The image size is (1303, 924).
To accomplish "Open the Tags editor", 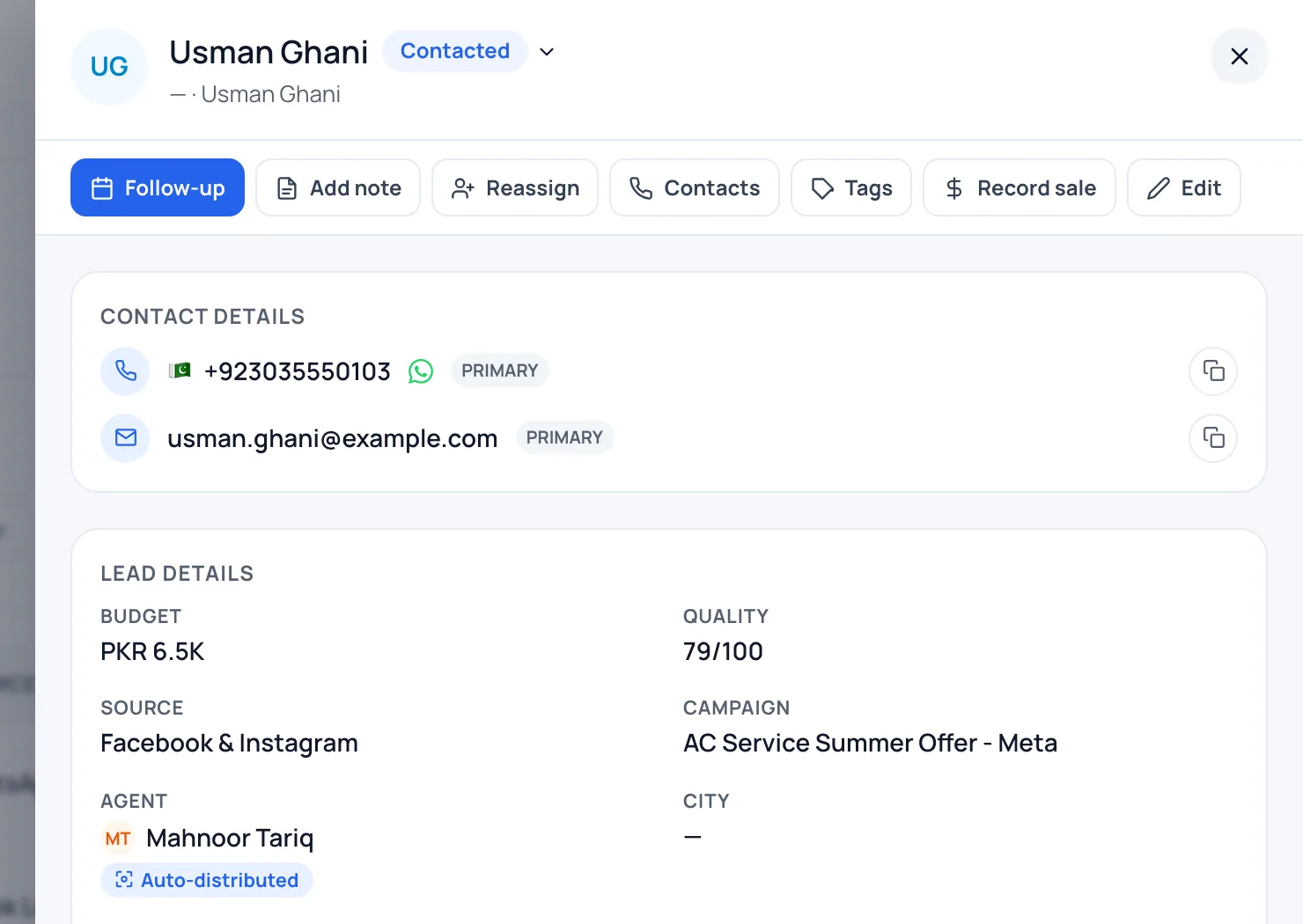I will [851, 187].
